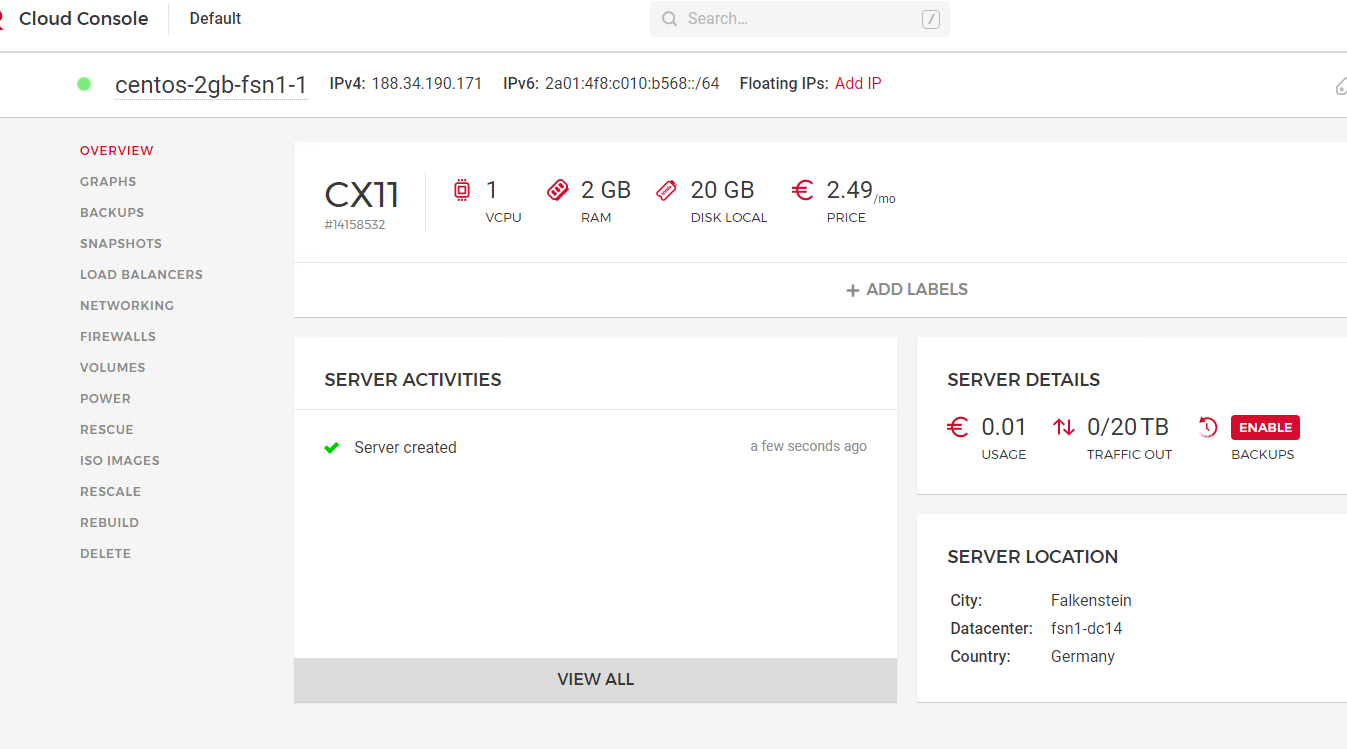Click the 0.01 usage value
1347x749 pixels.
tap(1004, 427)
